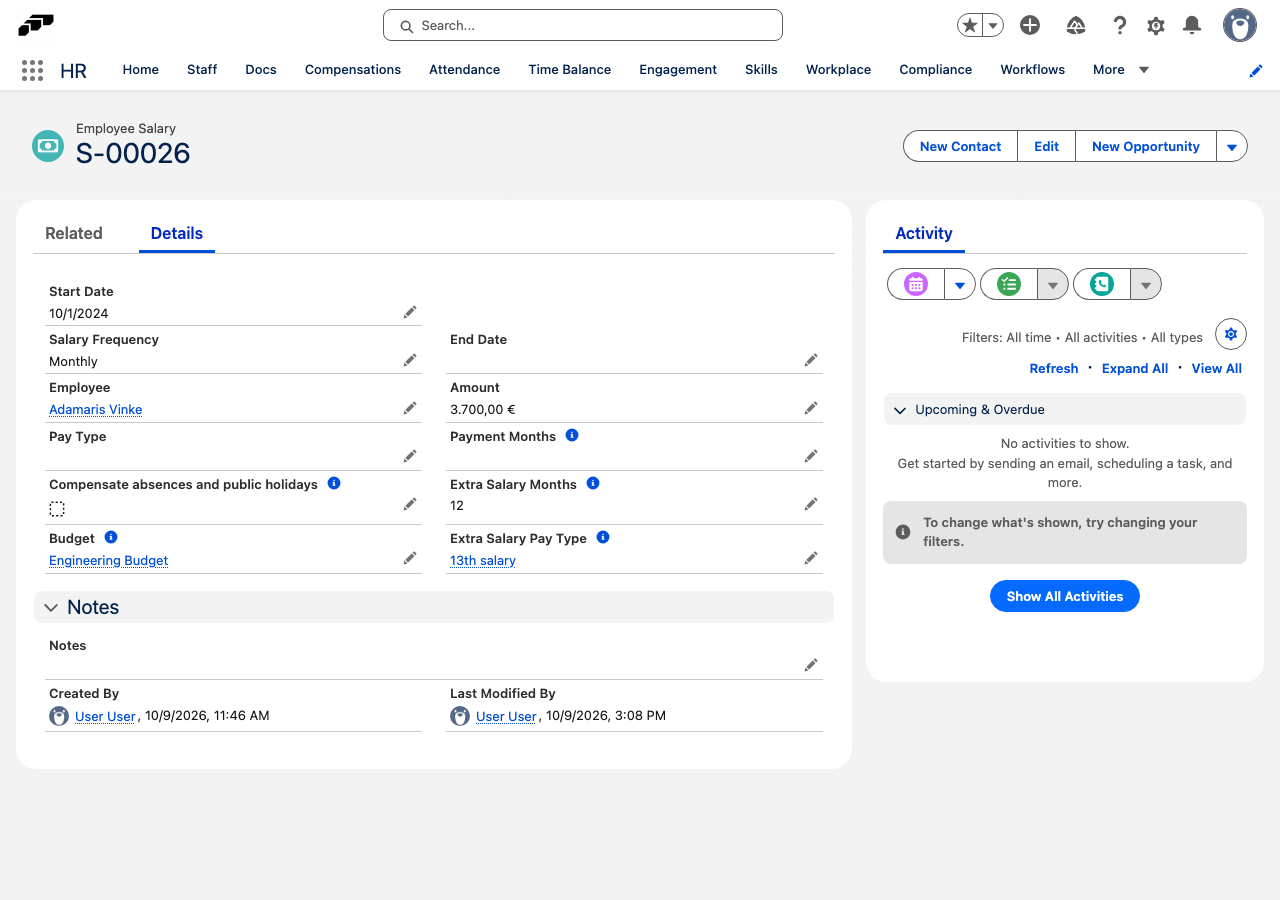
Task: Open the Workflows nav tab
Action: (1032, 70)
